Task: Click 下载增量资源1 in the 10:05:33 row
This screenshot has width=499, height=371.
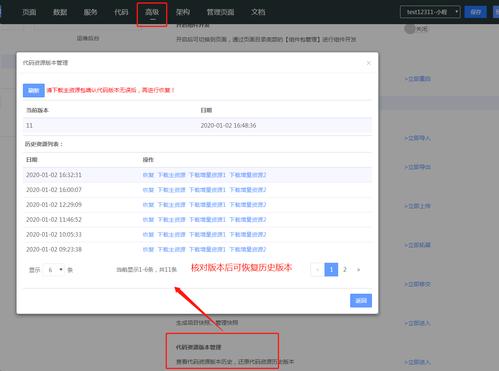Action: click(207, 235)
